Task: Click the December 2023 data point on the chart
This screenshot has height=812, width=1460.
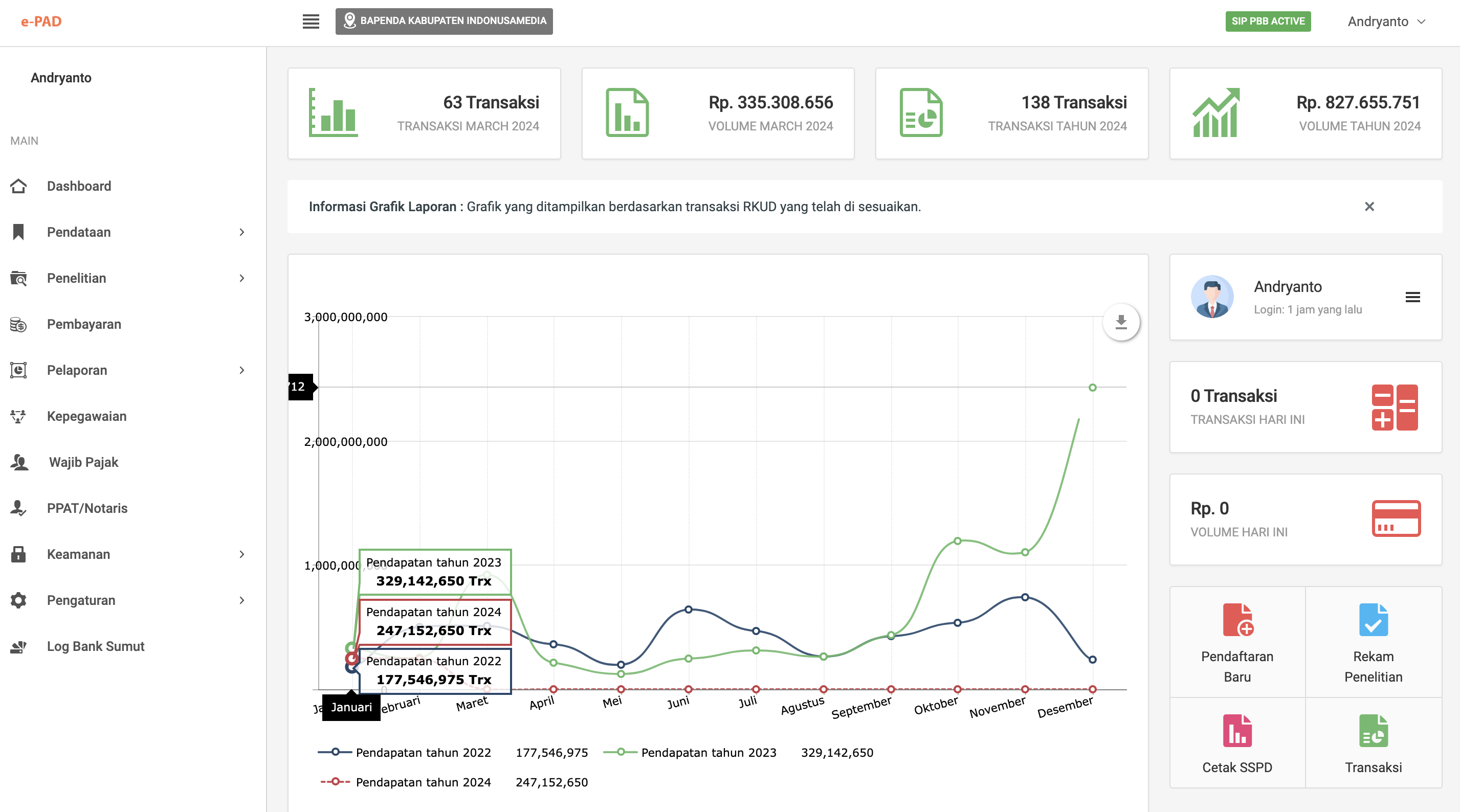Action: pos(1092,388)
